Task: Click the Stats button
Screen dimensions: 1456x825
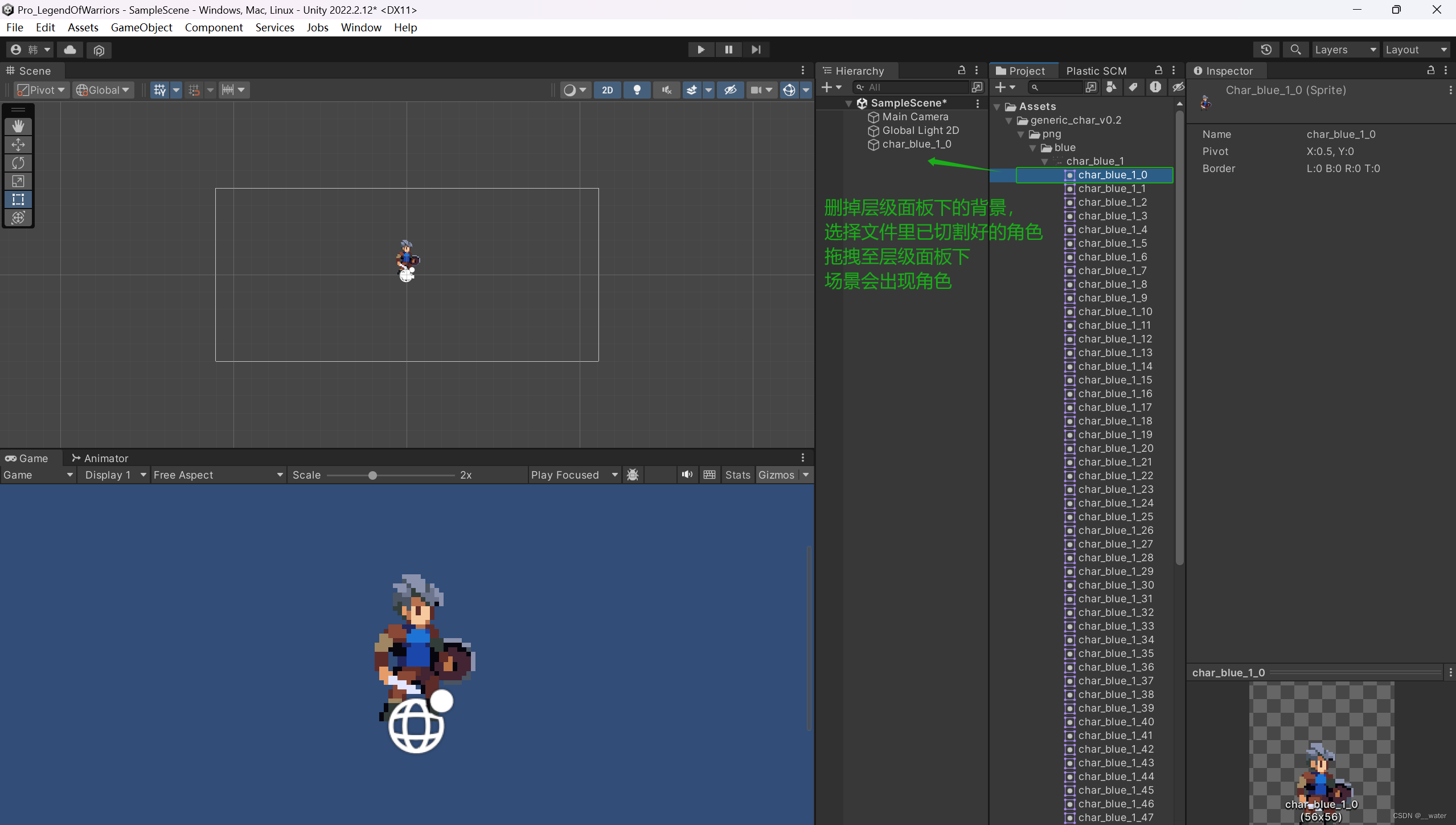Action: pos(737,475)
